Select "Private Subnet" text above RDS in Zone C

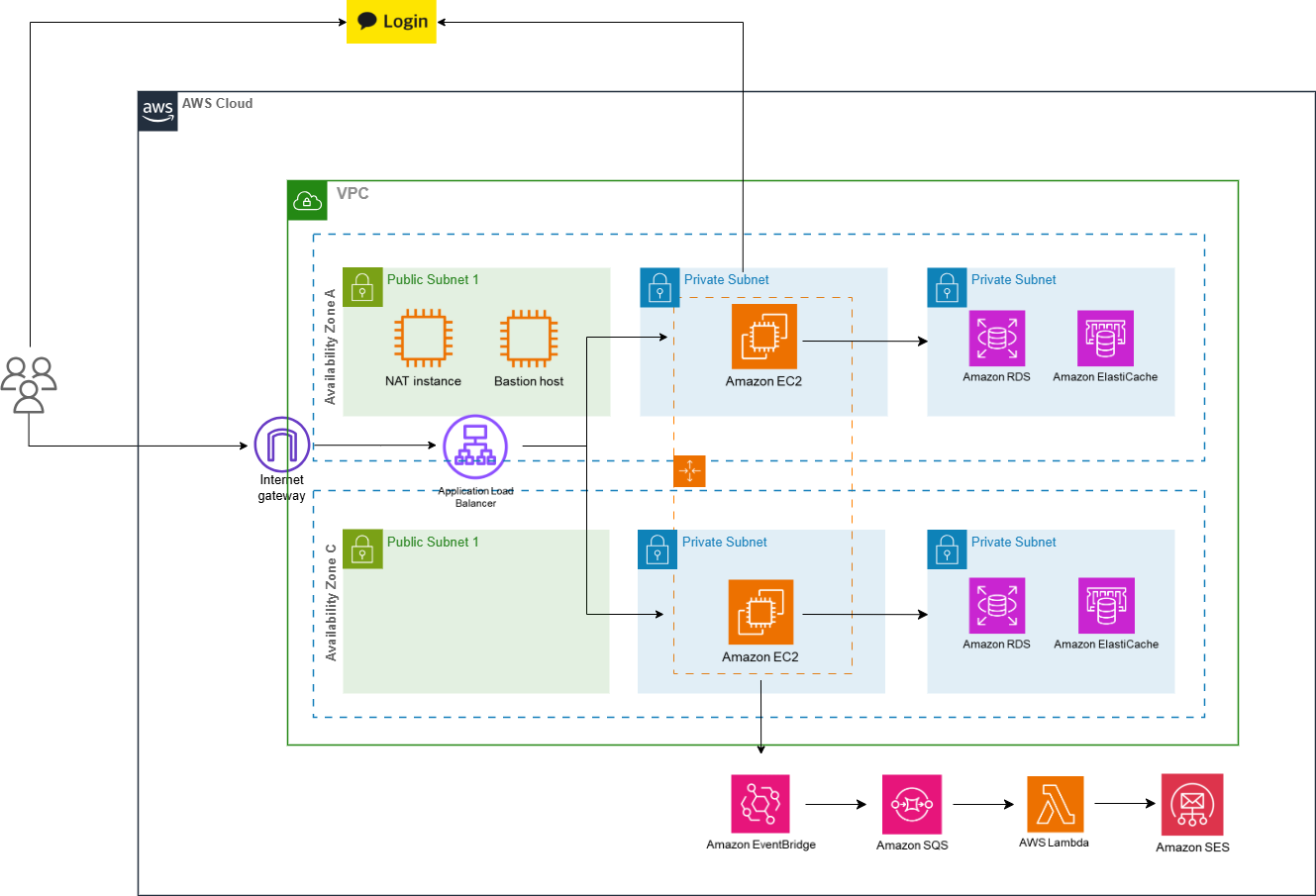pyautogui.click(x=1013, y=542)
